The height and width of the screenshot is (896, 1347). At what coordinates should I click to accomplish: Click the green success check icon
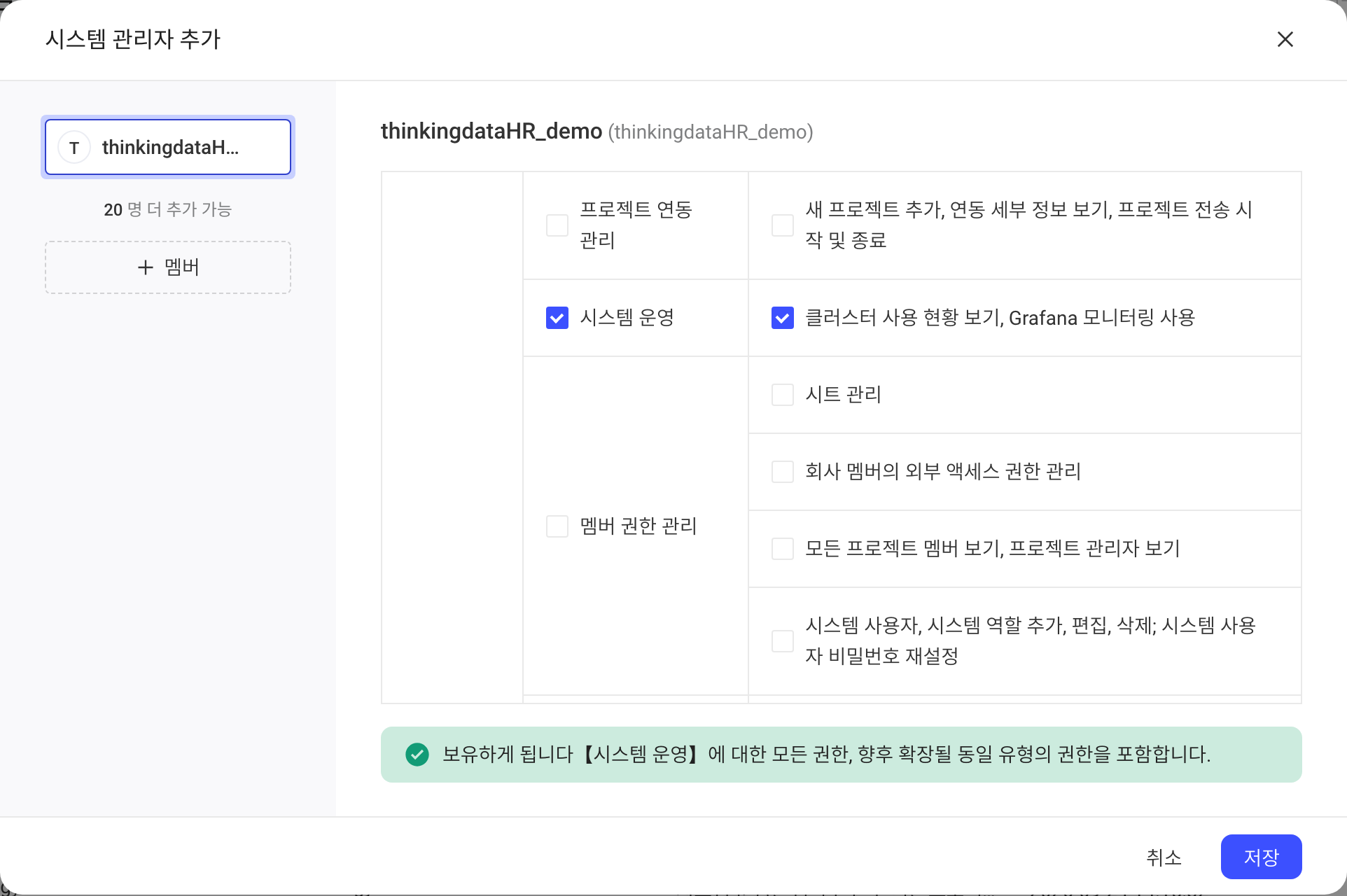[417, 755]
